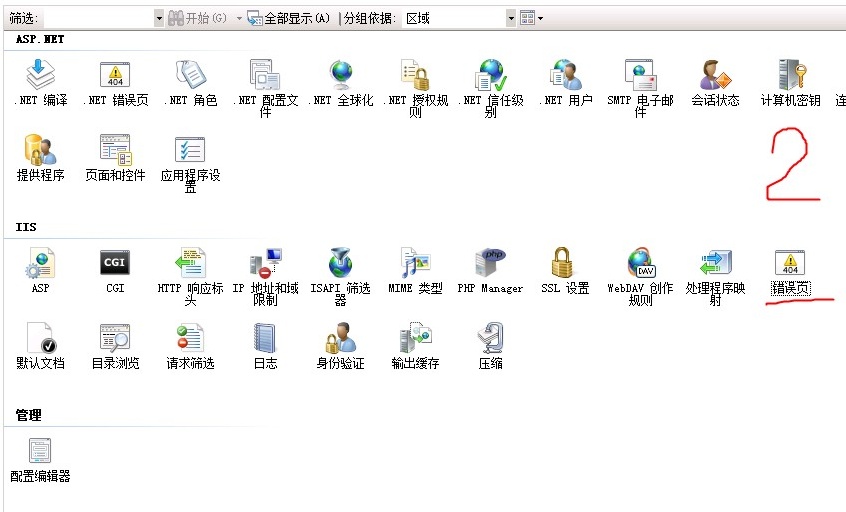The image size is (846, 512).
Task: Expand the 筛选 filter dropdown arrow
Action: point(159,18)
